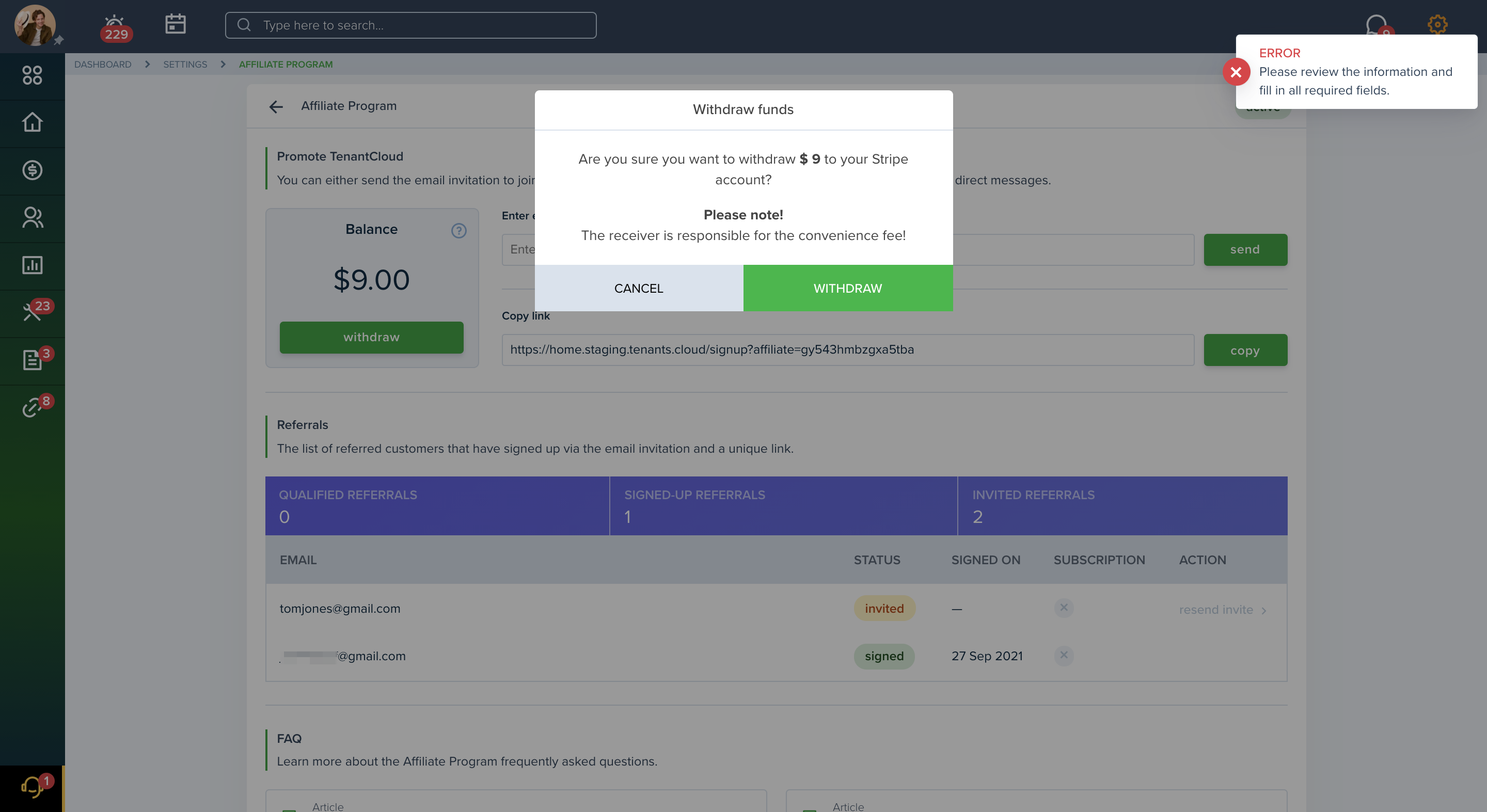Select the INVITED REFERRALS tab

pyautogui.click(x=1123, y=505)
